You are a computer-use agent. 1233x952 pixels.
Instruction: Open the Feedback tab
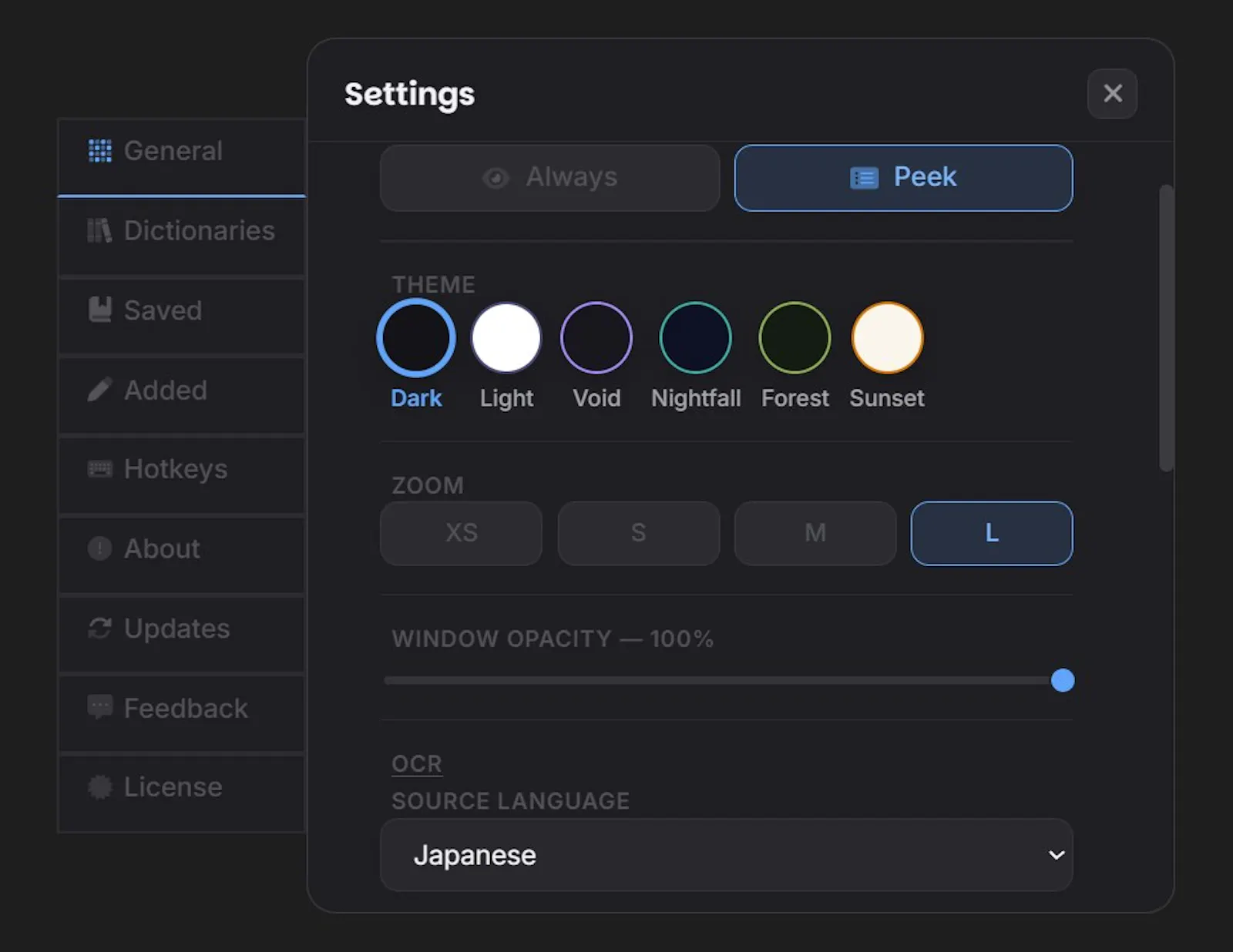click(182, 713)
